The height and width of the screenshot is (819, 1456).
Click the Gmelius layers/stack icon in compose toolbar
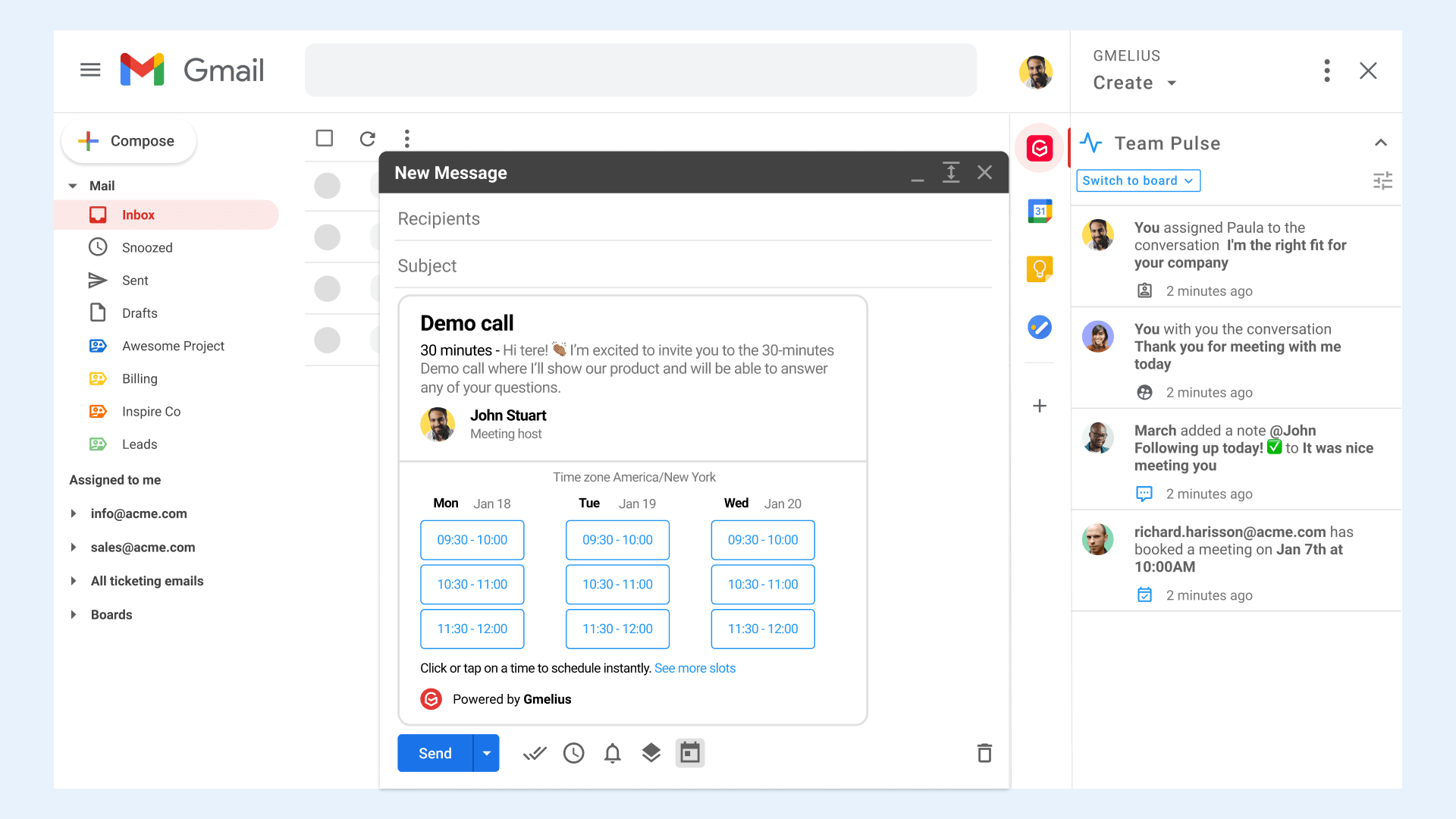pyautogui.click(x=651, y=753)
